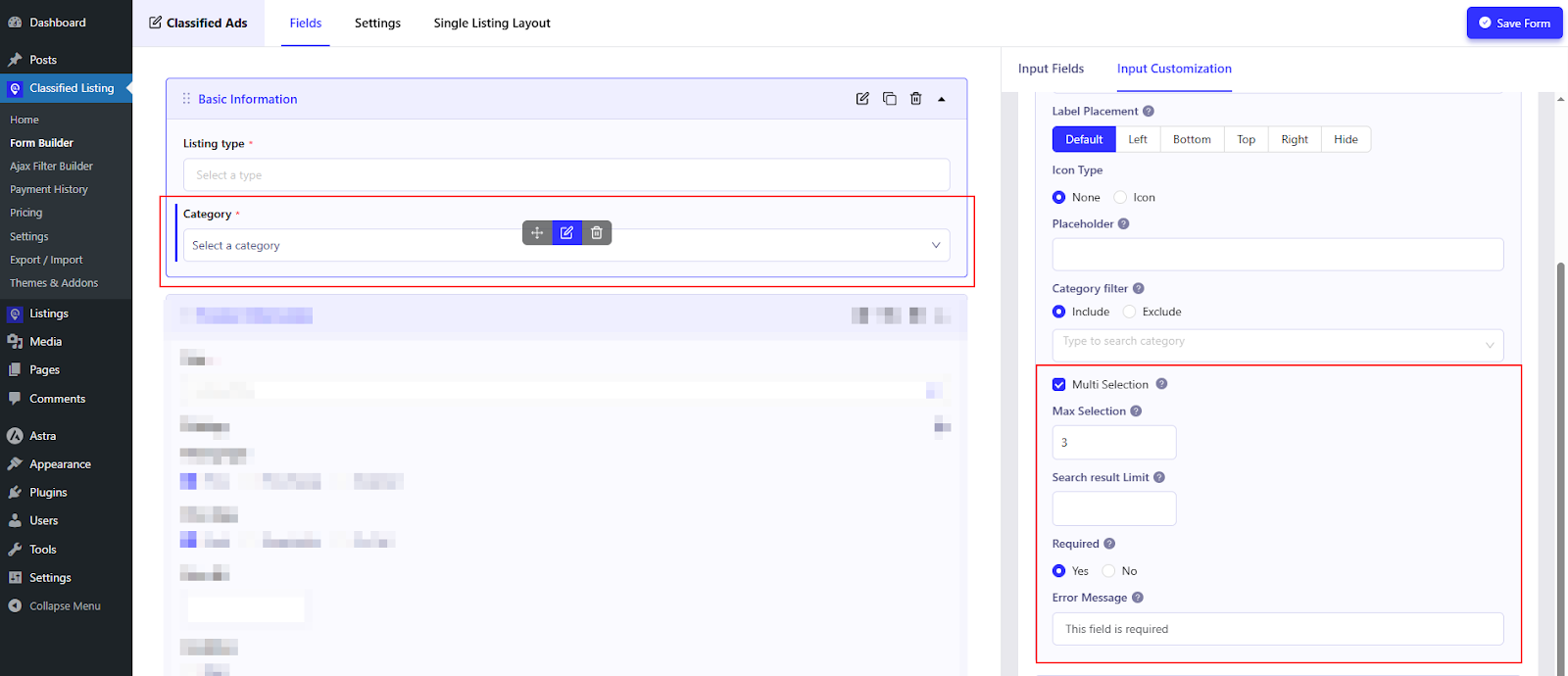Open the Select a category dropdown
The image size is (1568, 676).
pos(566,245)
